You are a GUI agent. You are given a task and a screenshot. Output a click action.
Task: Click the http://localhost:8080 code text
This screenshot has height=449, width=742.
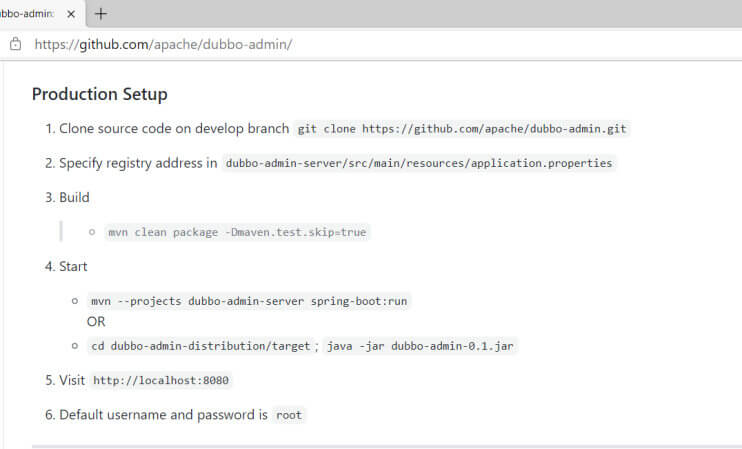pos(161,380)
